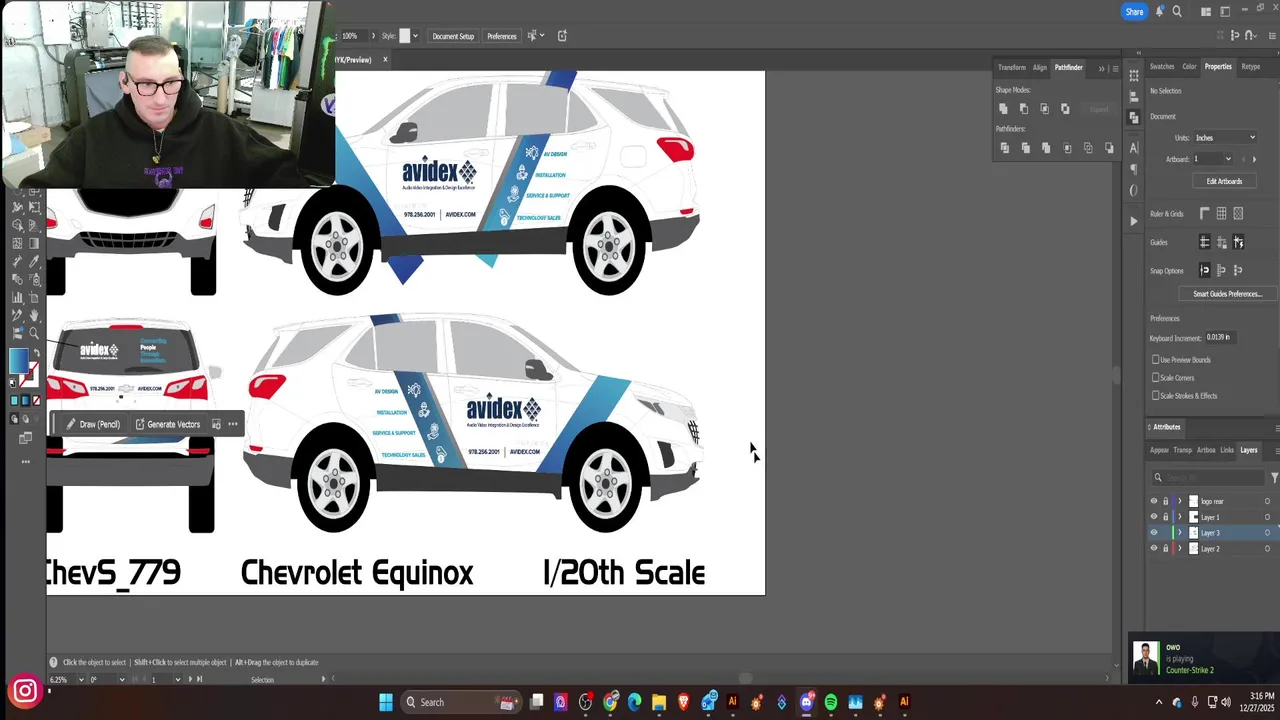Enable Use Preview Bounds checkbox
The image size is (1280, 720).
(1156, 360)
